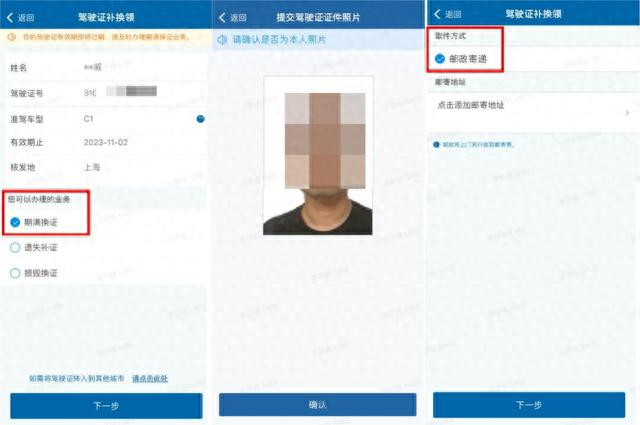
Task: Open the chevron on 点击添加邮寄地址 row
Action: pos(627,112)
